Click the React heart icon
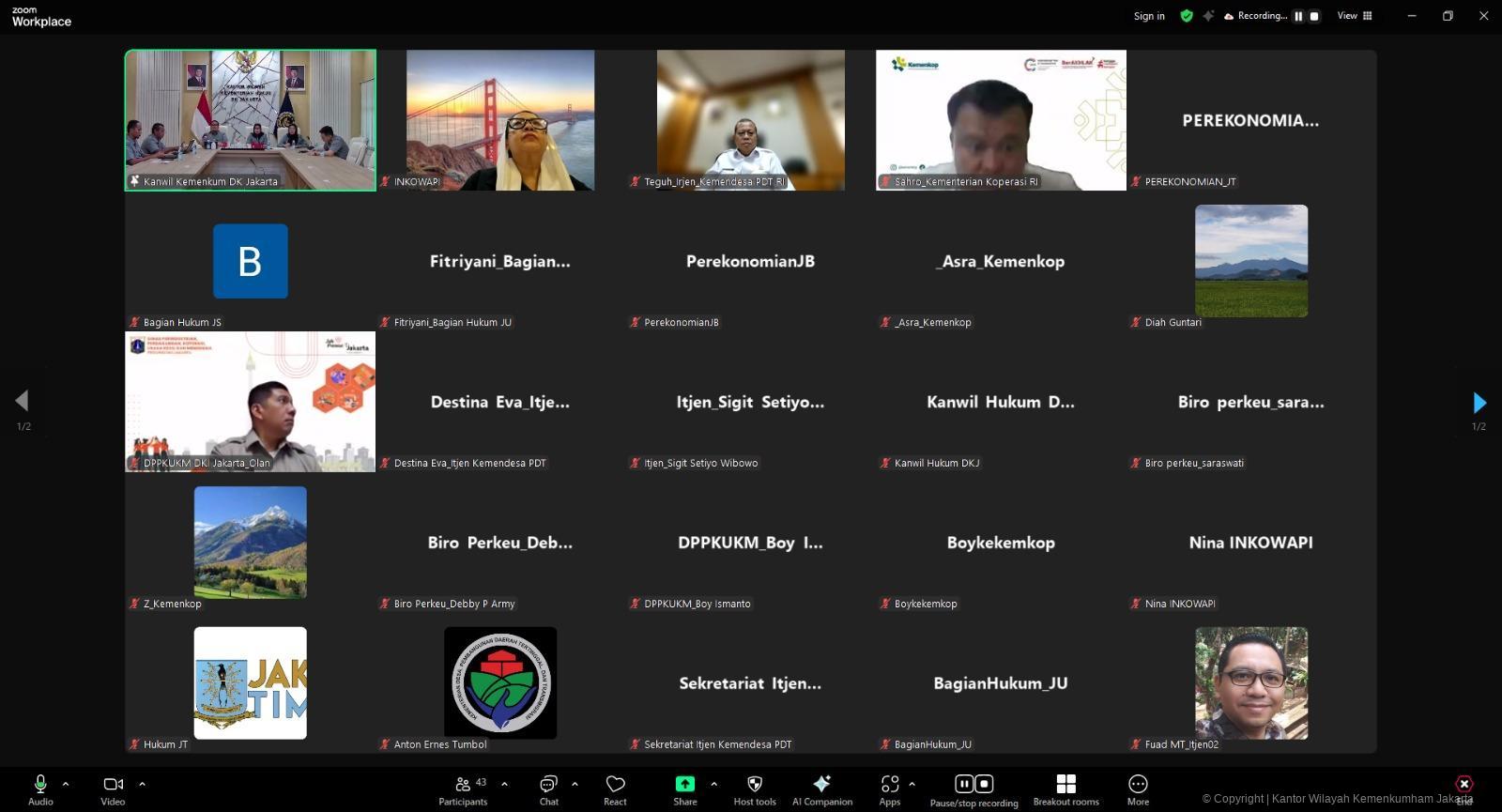This screenshot has height=812, width=1502. point(615,789)
